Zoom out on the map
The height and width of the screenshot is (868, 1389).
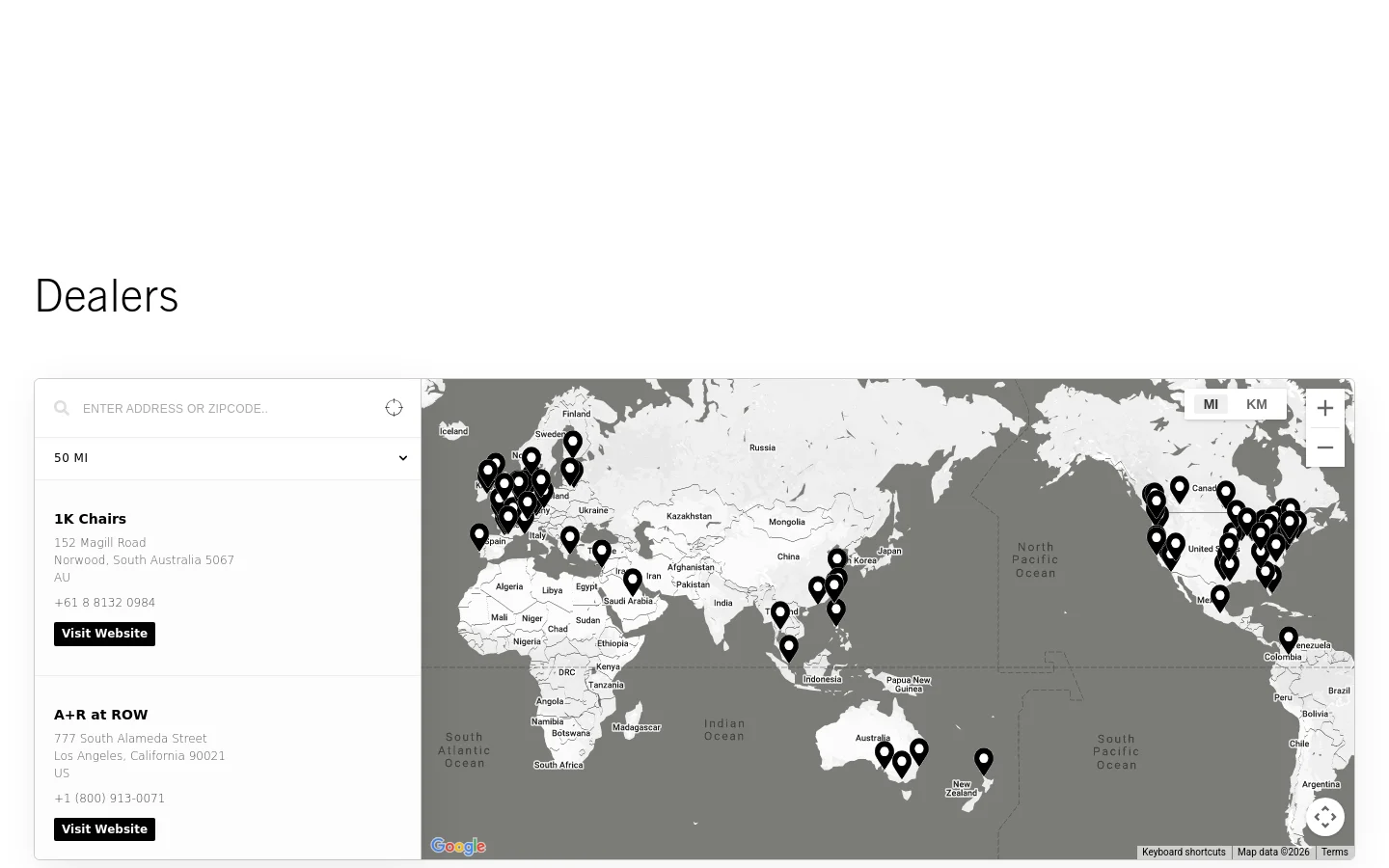point(1325,448)
